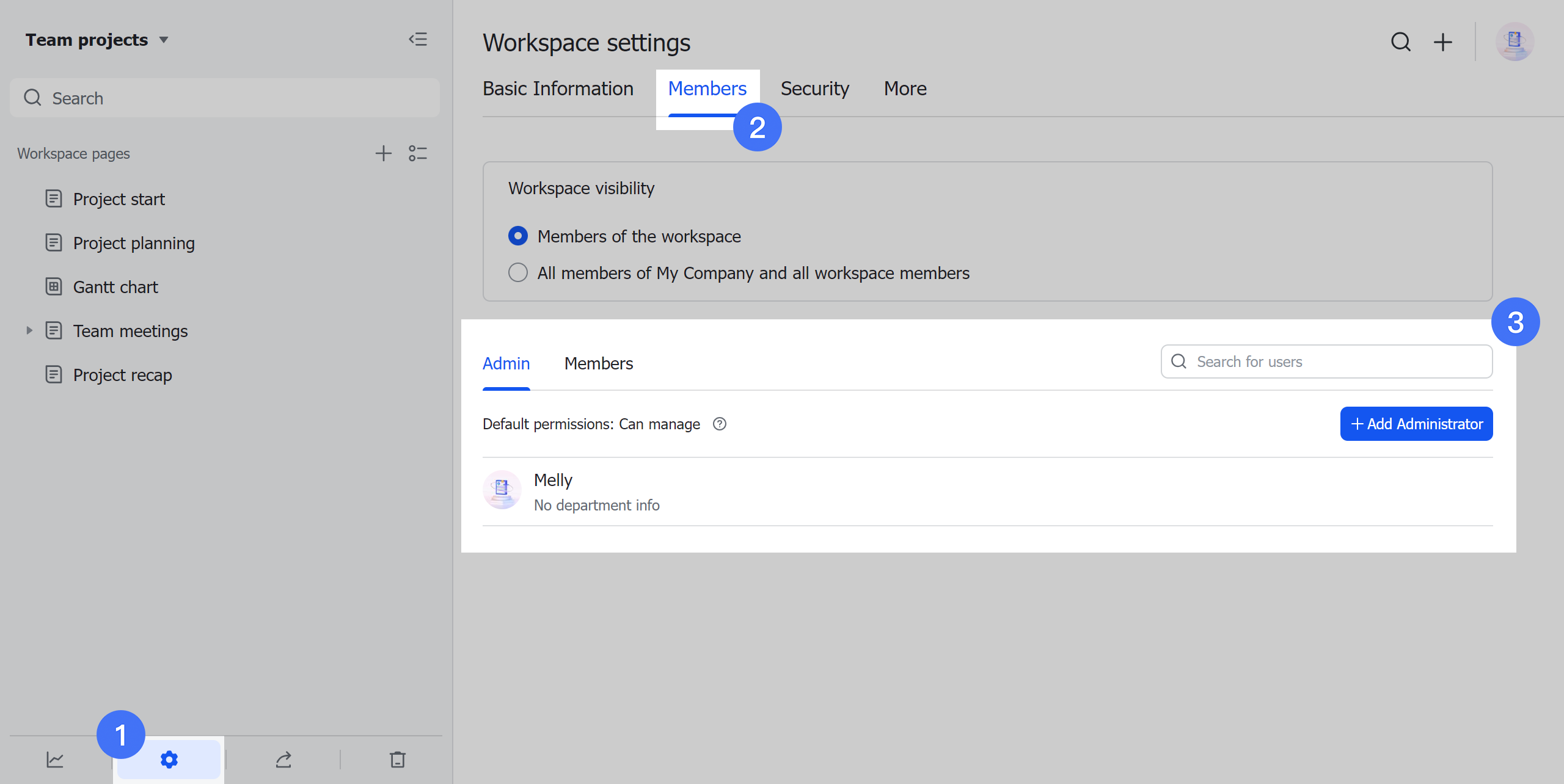Select the settings gear in bottom toolbar
The height and width of the screenshot is (784, 1564).
tap(169, 759)
